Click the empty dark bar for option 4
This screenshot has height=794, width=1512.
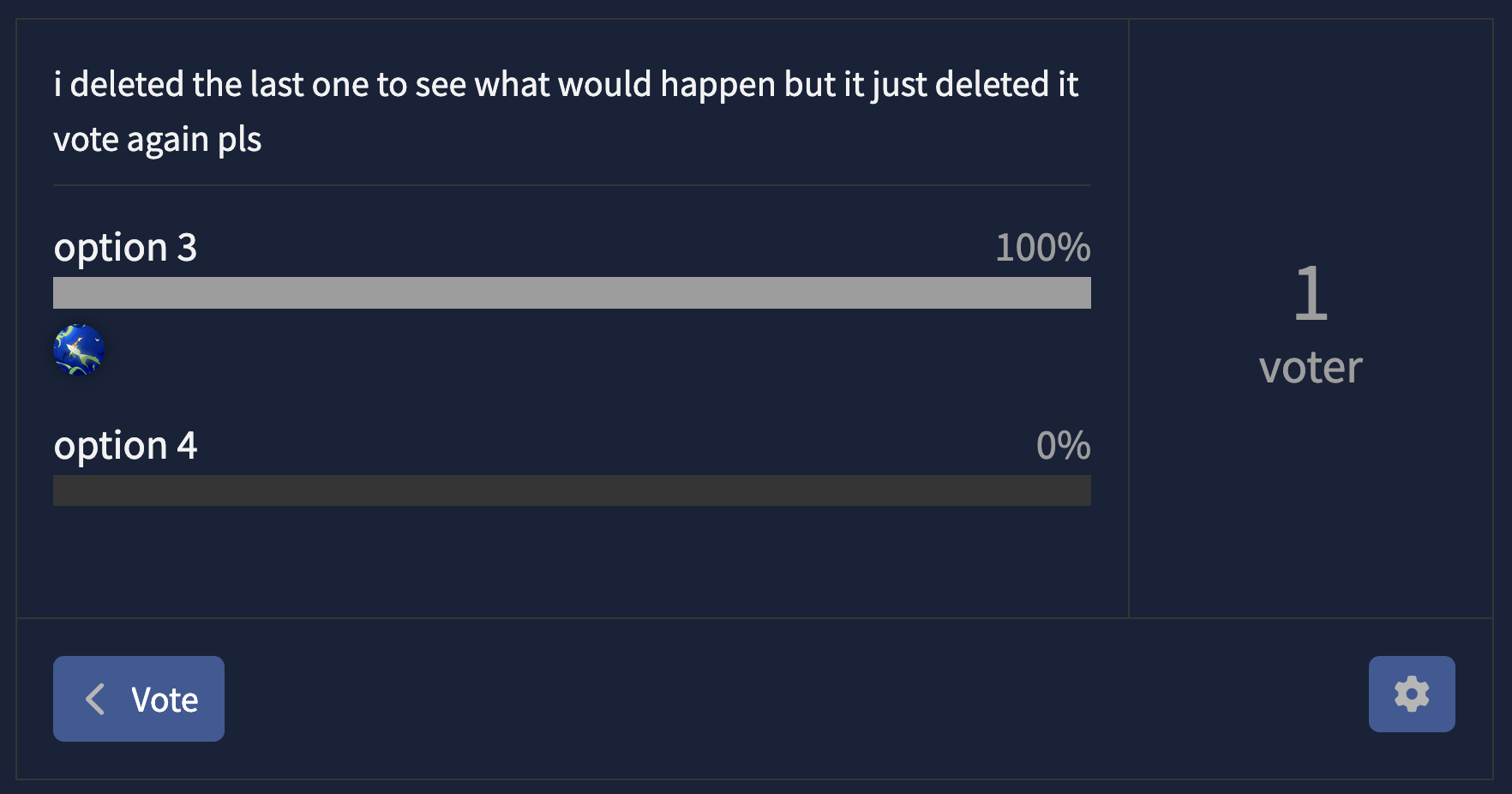tap(572, 490)
